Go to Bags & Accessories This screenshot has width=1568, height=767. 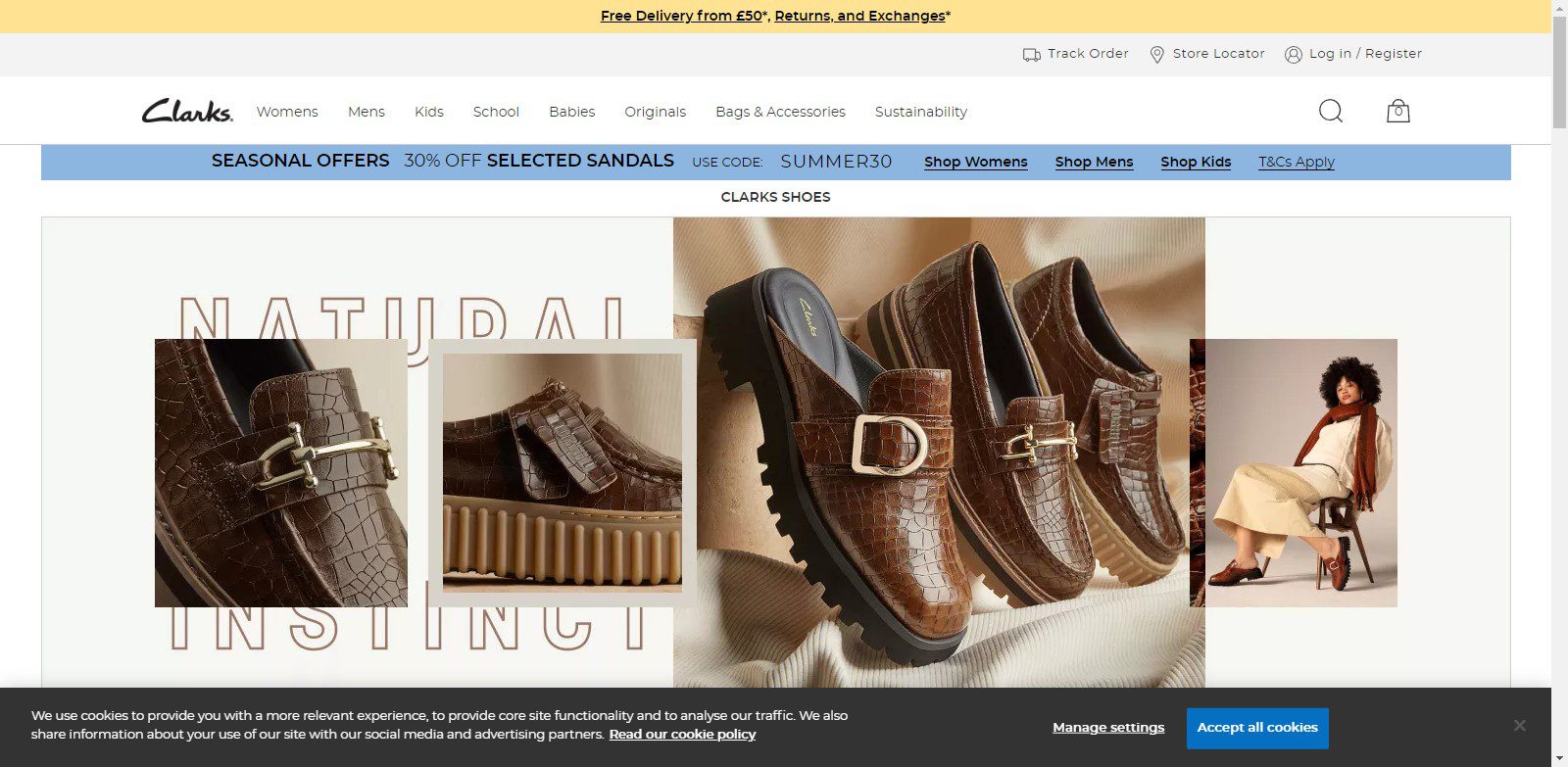point(780,112)
